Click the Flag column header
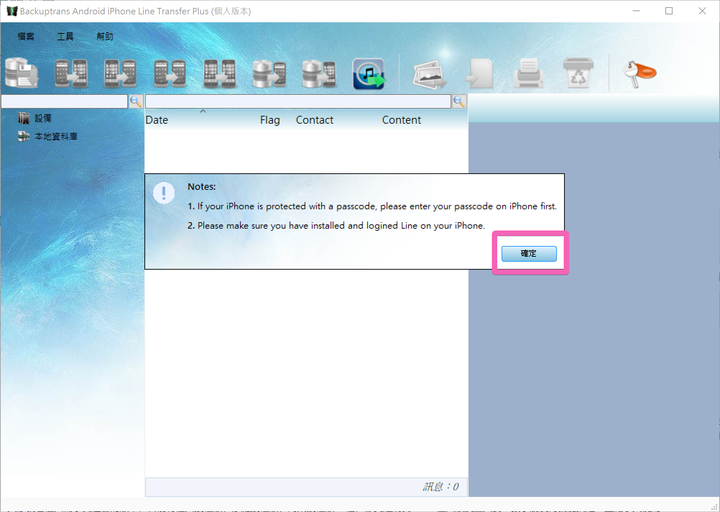The image size is (720, 512). pyautogui.click(x=270, y=120)
